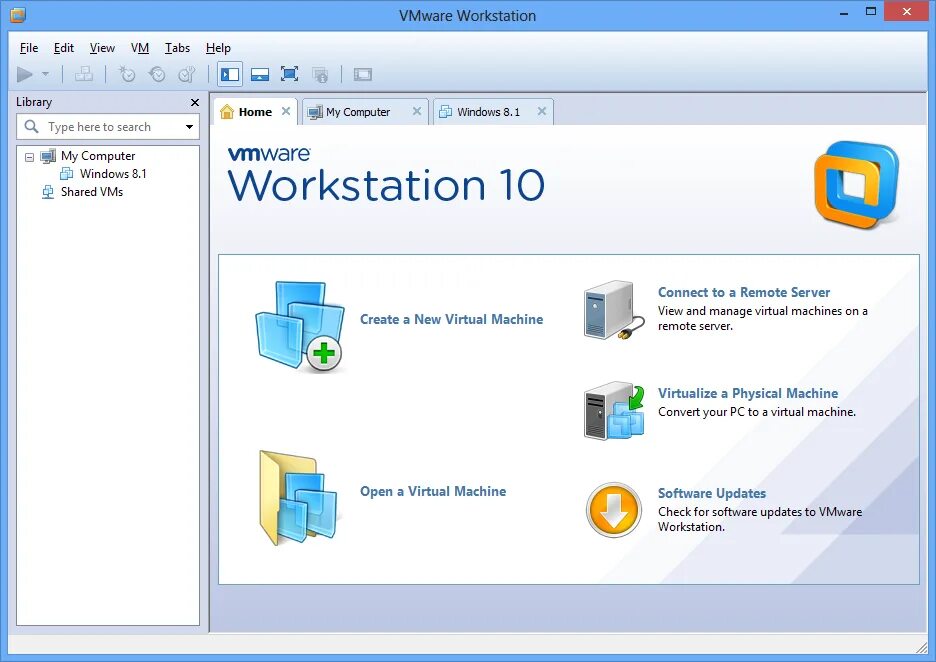This screenshot has height=662, width=936.
Task: Close the Library panel
Action: 195,103
